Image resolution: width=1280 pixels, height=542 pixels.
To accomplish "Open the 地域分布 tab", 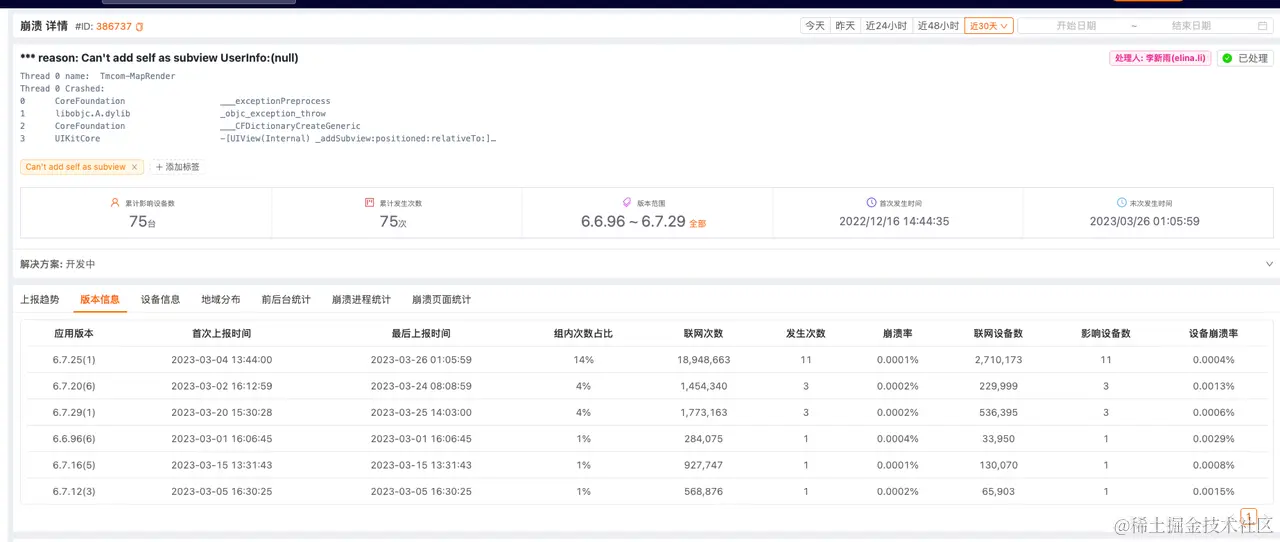I will click(x=221, y=299).
